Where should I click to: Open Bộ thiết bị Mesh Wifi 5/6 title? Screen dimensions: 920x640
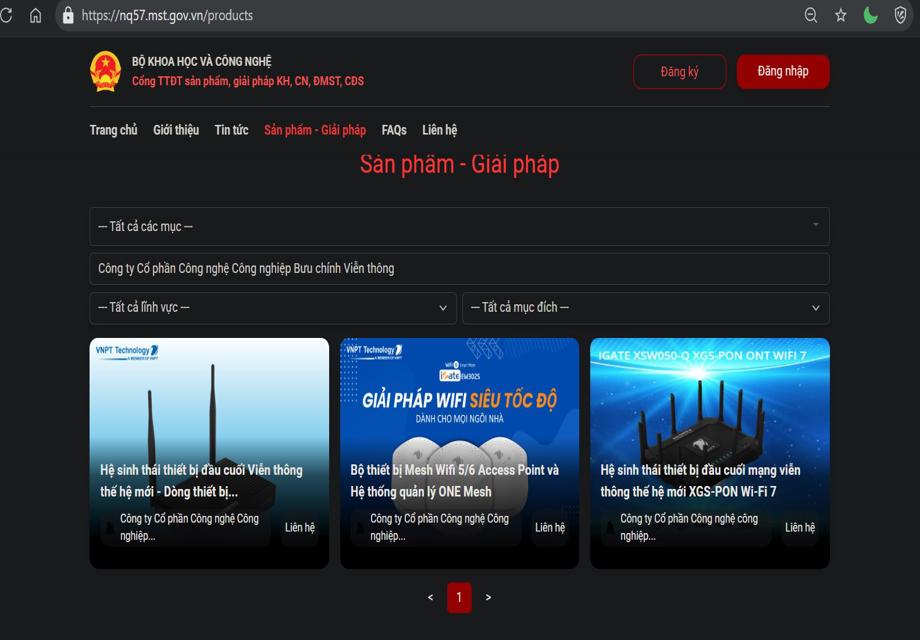coord(455,481)
